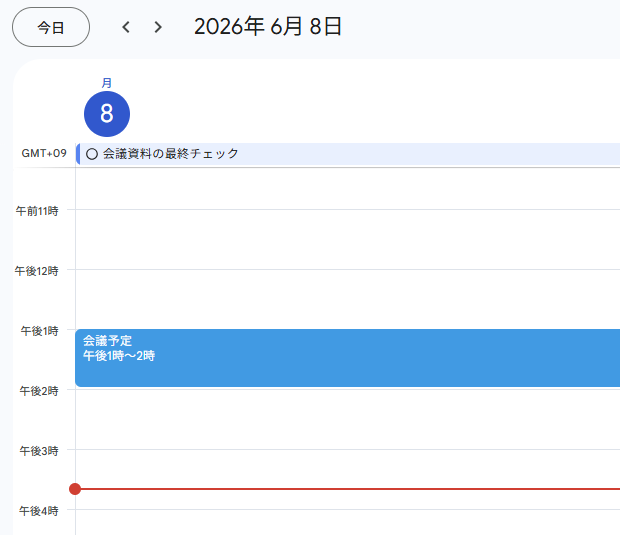
Task: Go to previous day with left chevron
Action: pyautogui.click(x=126, y=27)
